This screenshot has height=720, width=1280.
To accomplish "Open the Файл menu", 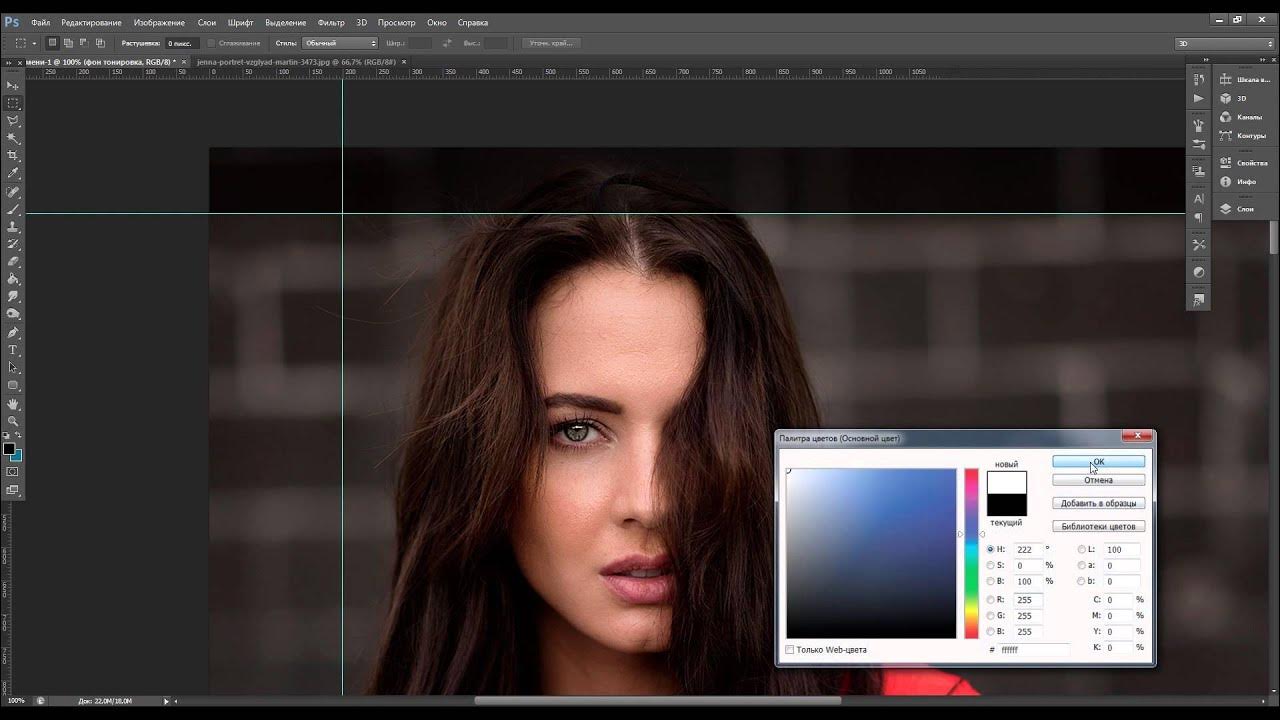I will click(x=40, y=22).
